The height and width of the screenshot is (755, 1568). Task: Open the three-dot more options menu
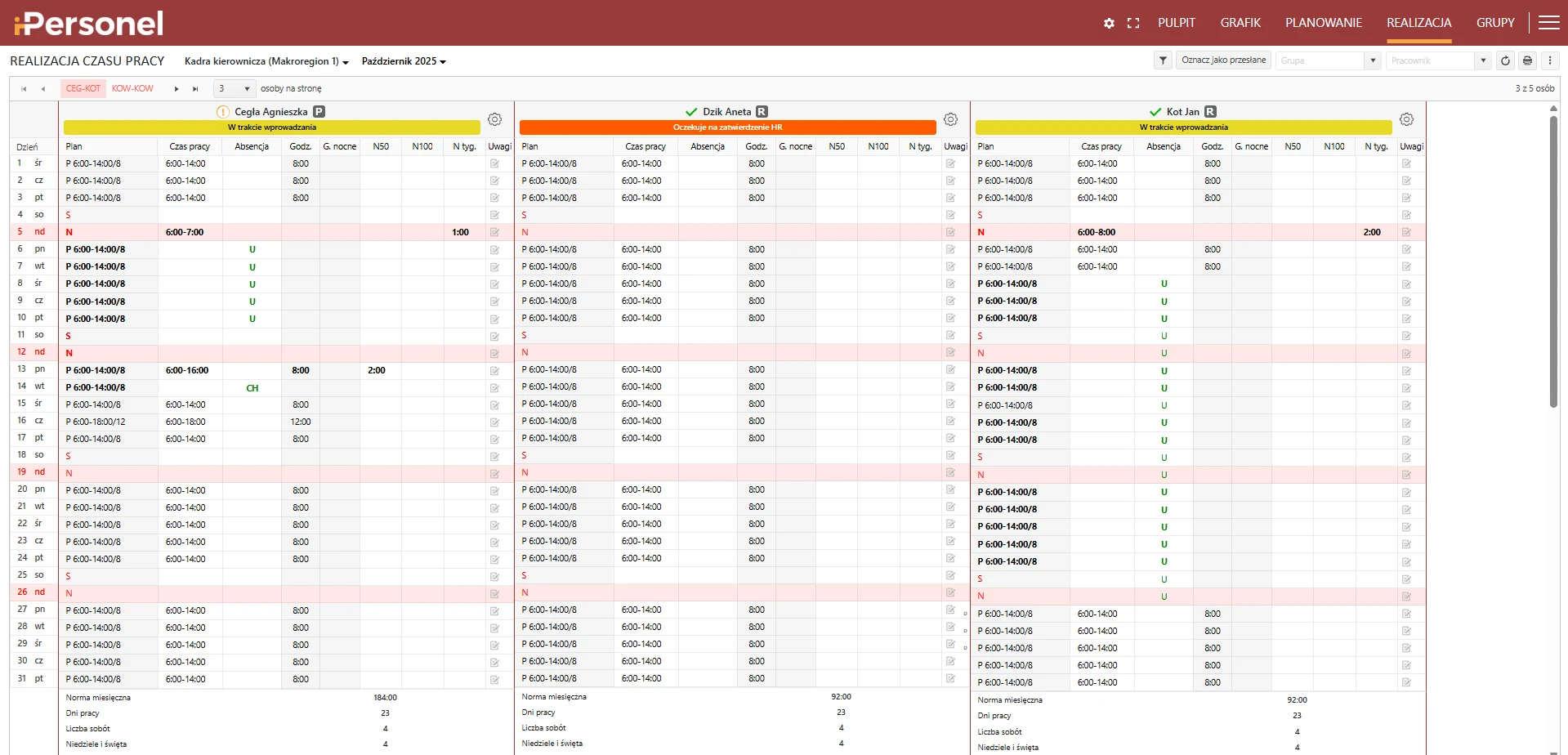click(1549, 60)
